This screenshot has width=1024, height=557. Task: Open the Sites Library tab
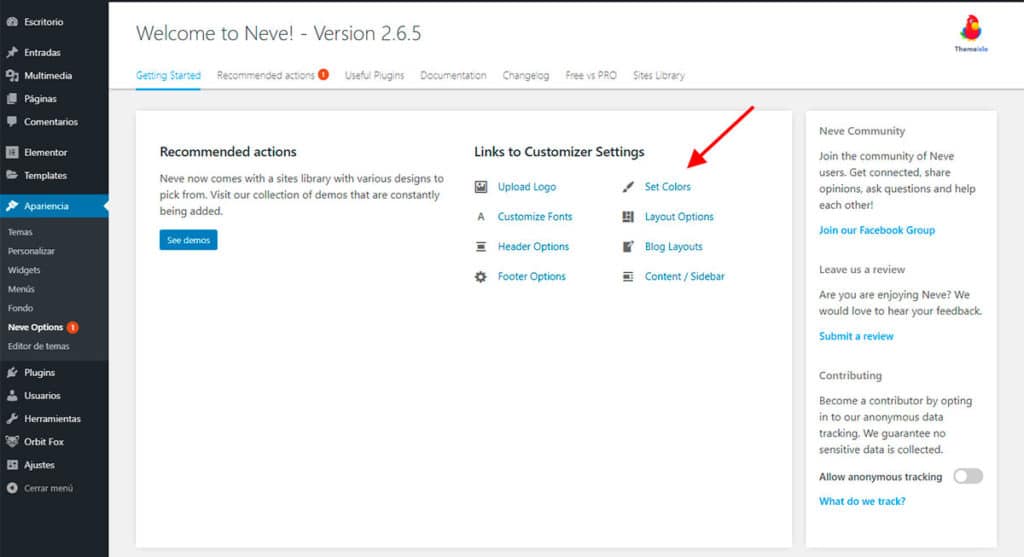click(658, 76)
